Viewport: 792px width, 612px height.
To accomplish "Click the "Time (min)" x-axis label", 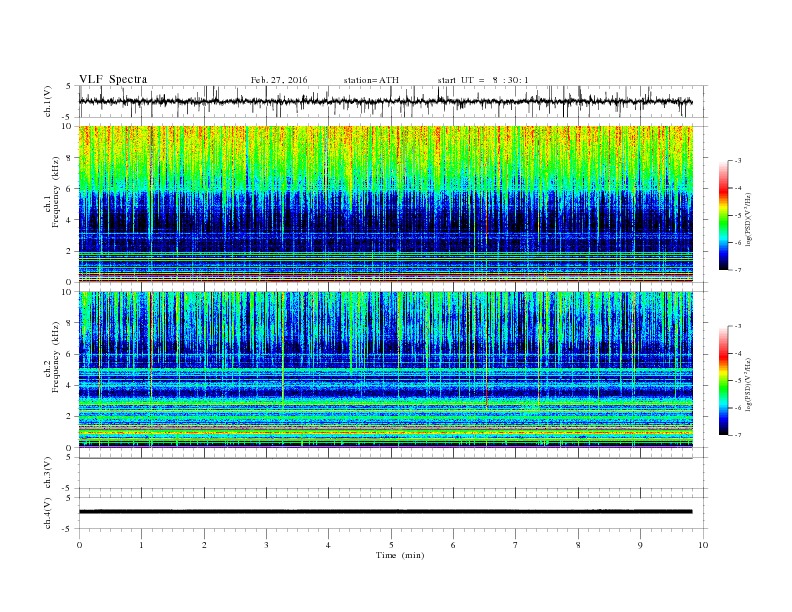I will click(400, 555).
